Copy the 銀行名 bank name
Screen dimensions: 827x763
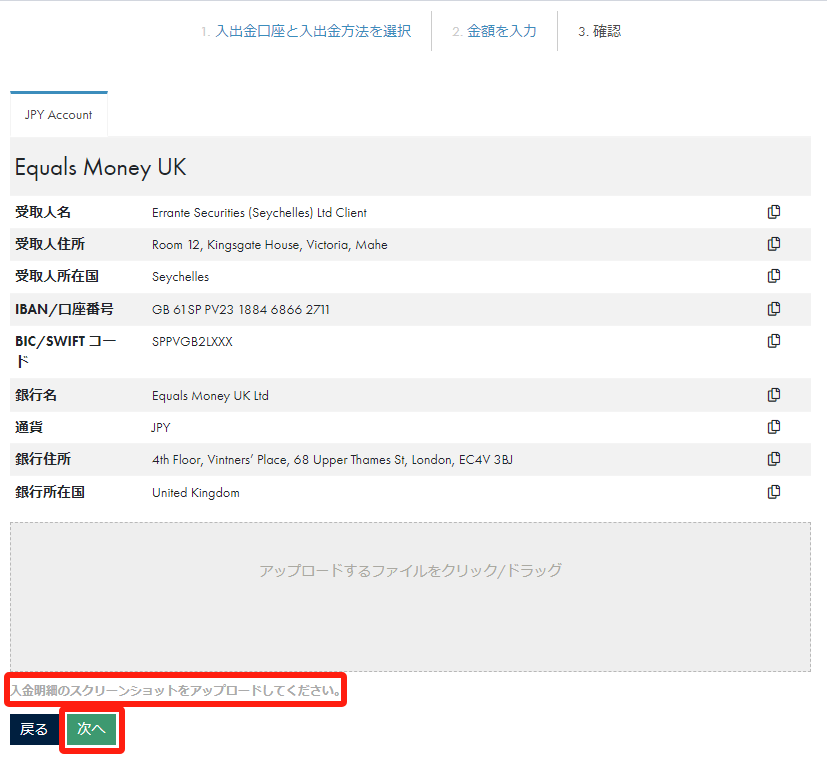coord(773,395)
